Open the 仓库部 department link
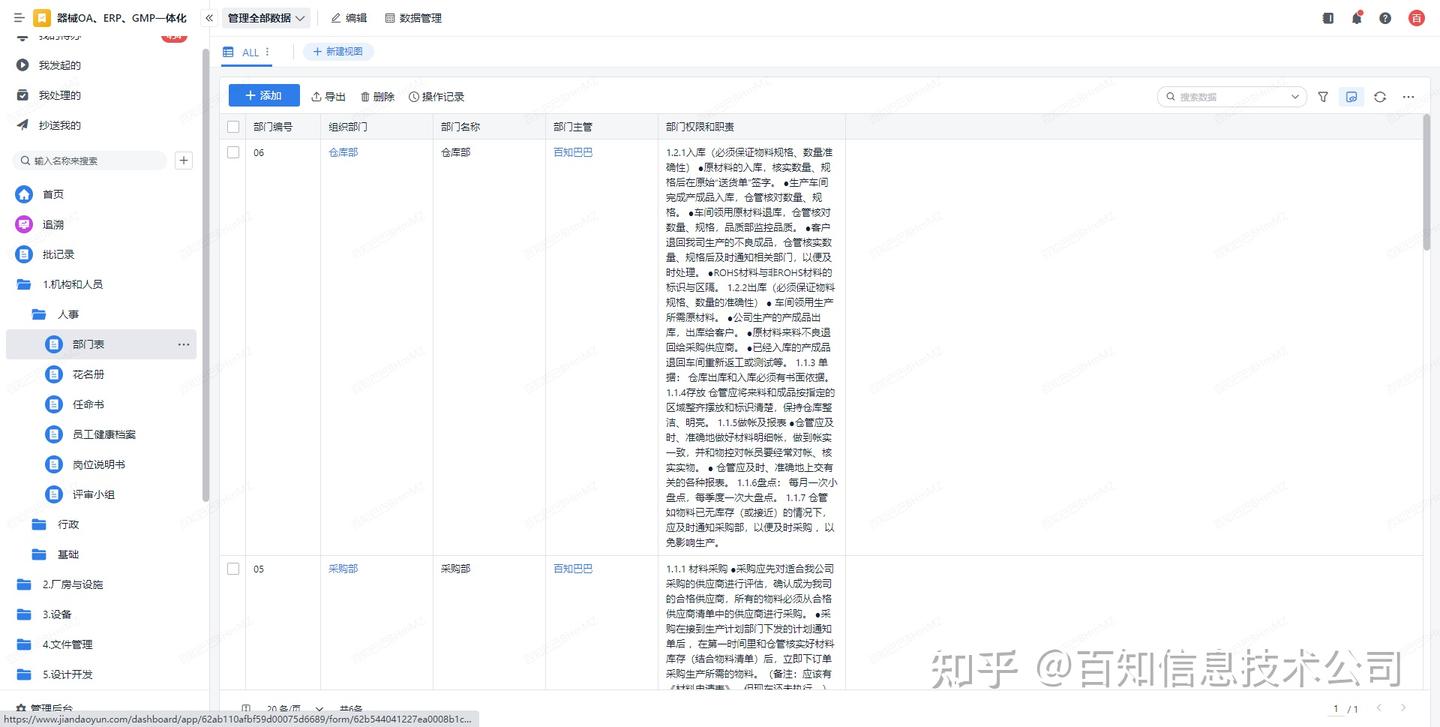This screenshot has width=1440, height=727. 343,153
